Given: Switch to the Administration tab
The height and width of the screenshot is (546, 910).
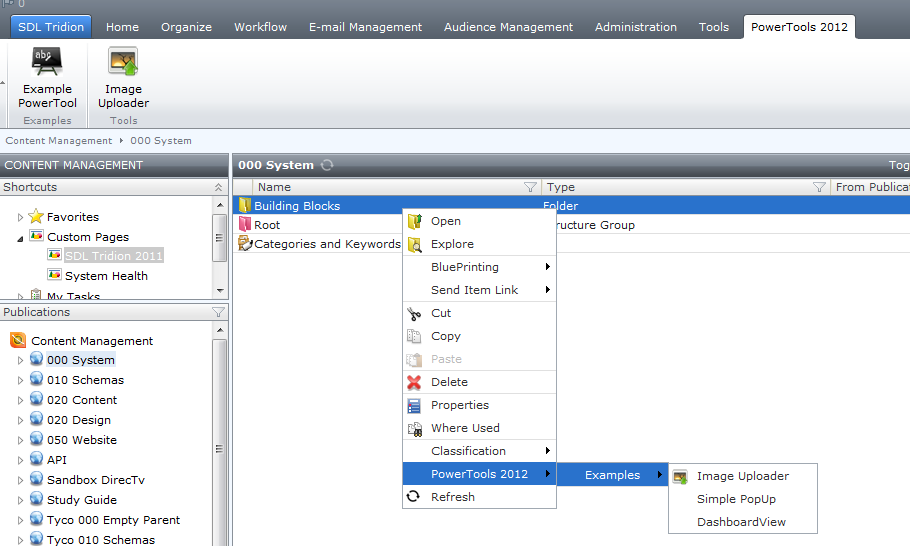Looking at the screenshot, I should pos(635,27).
